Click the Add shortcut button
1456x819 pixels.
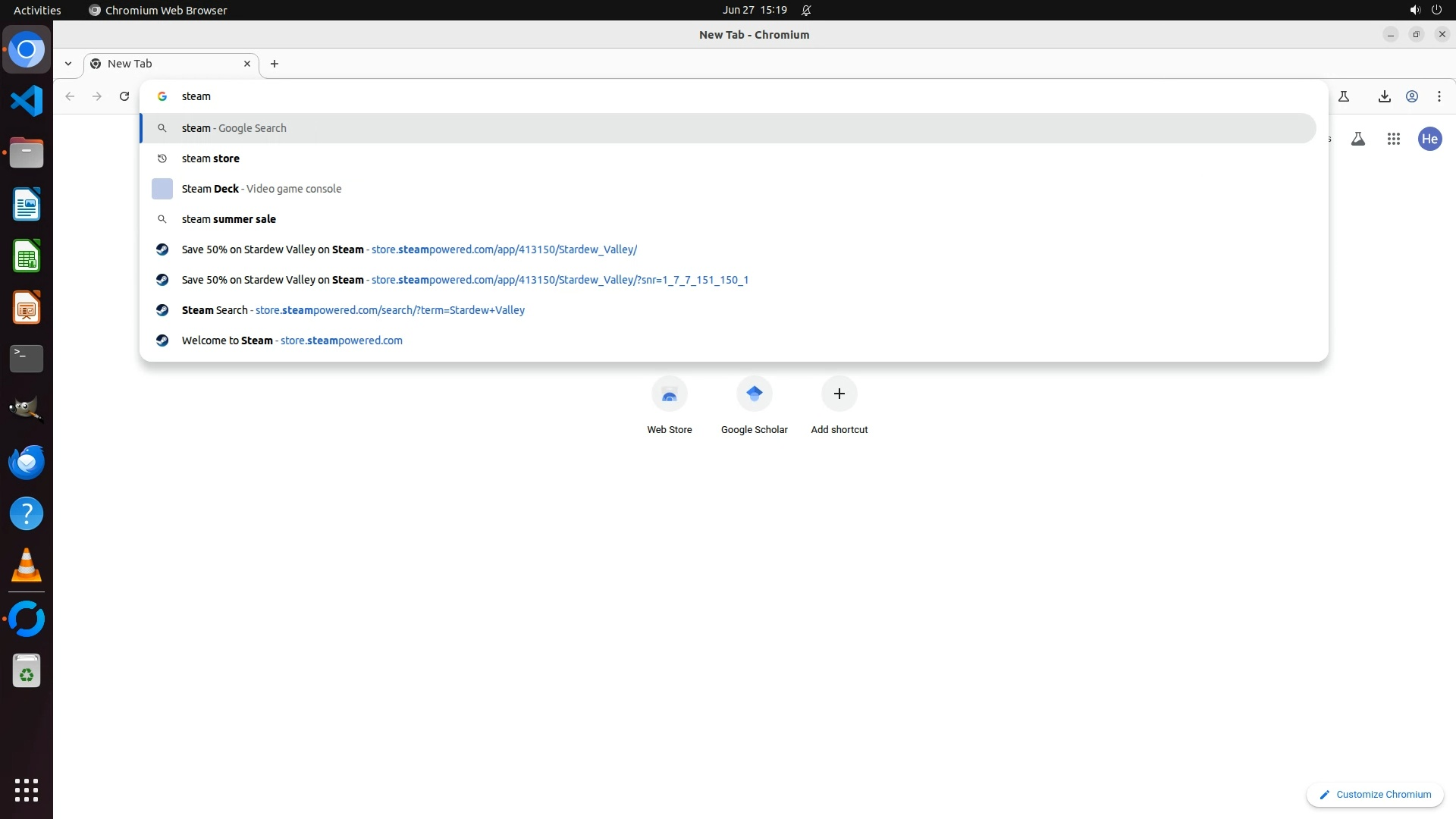tap(839, 406)
